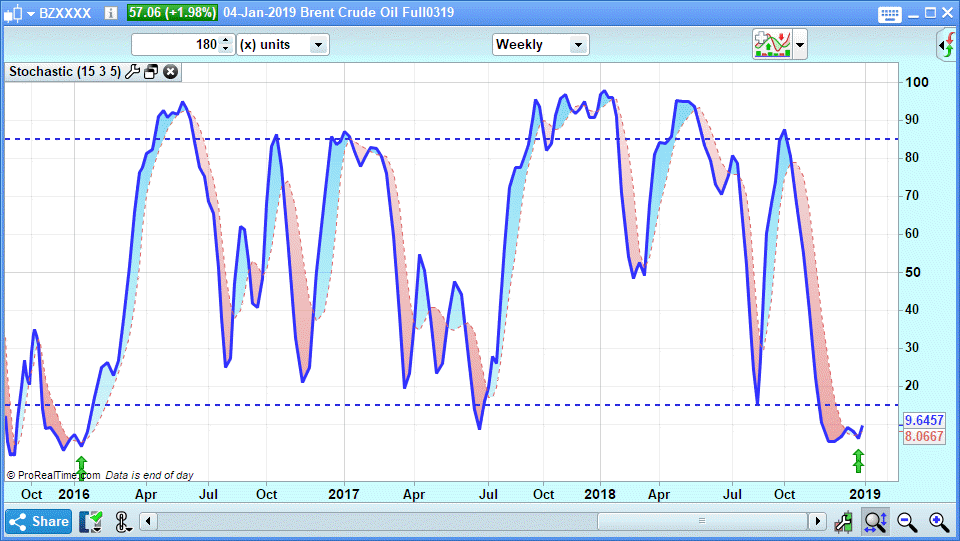
Task: Expand the side panel with red-green arrows
Action: click(947, 45)
